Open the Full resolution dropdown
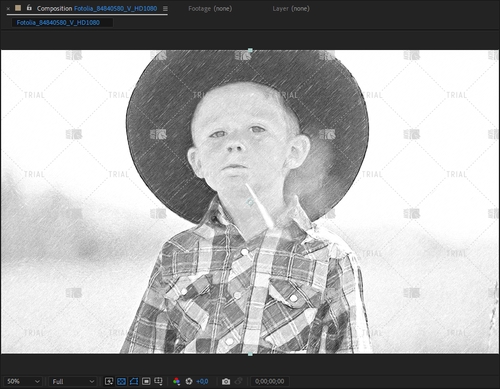Viewport: 500px width, 389px height. [73, 381]
